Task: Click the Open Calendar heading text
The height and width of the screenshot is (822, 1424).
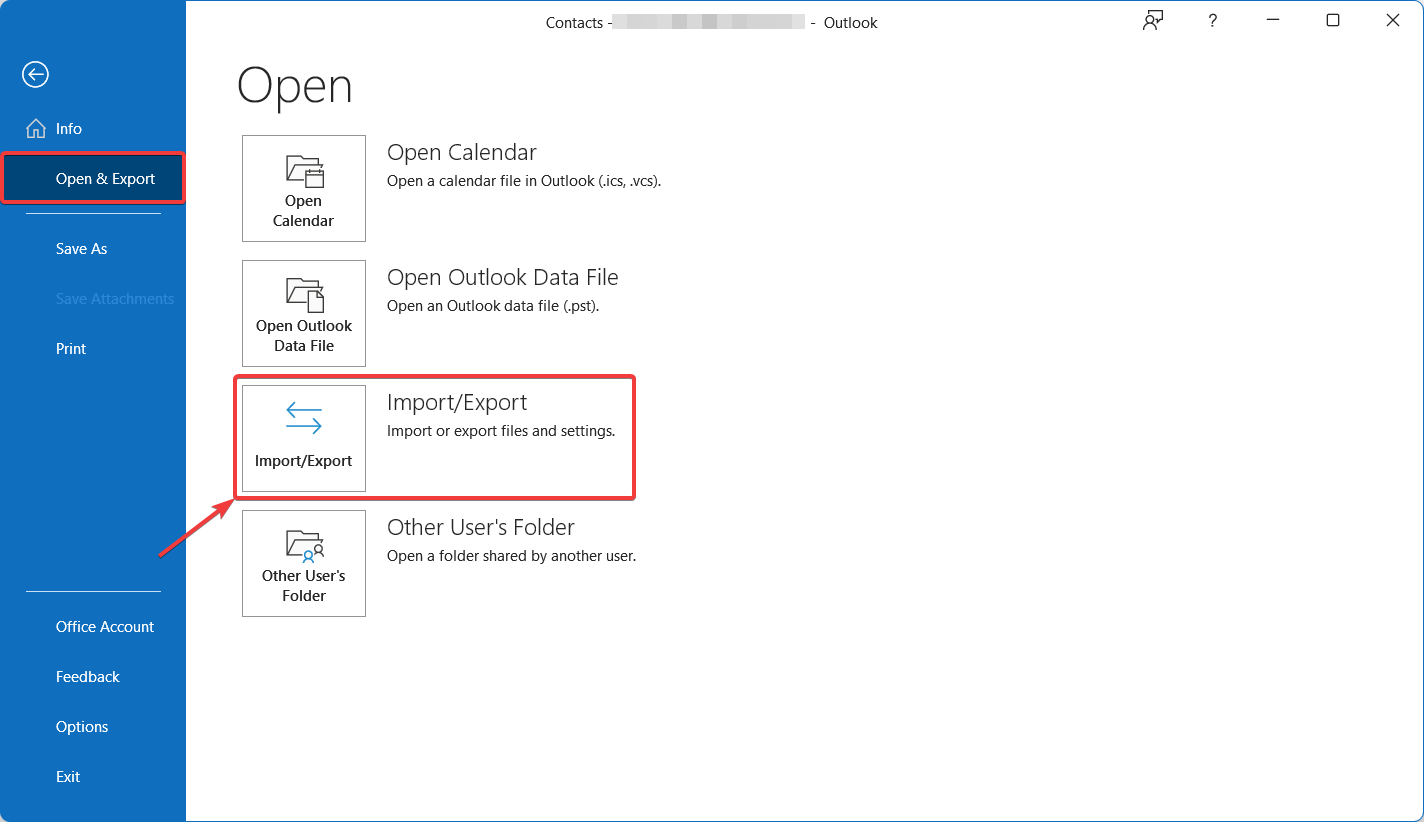Action: pyautogui.click(x=462, y=152)
